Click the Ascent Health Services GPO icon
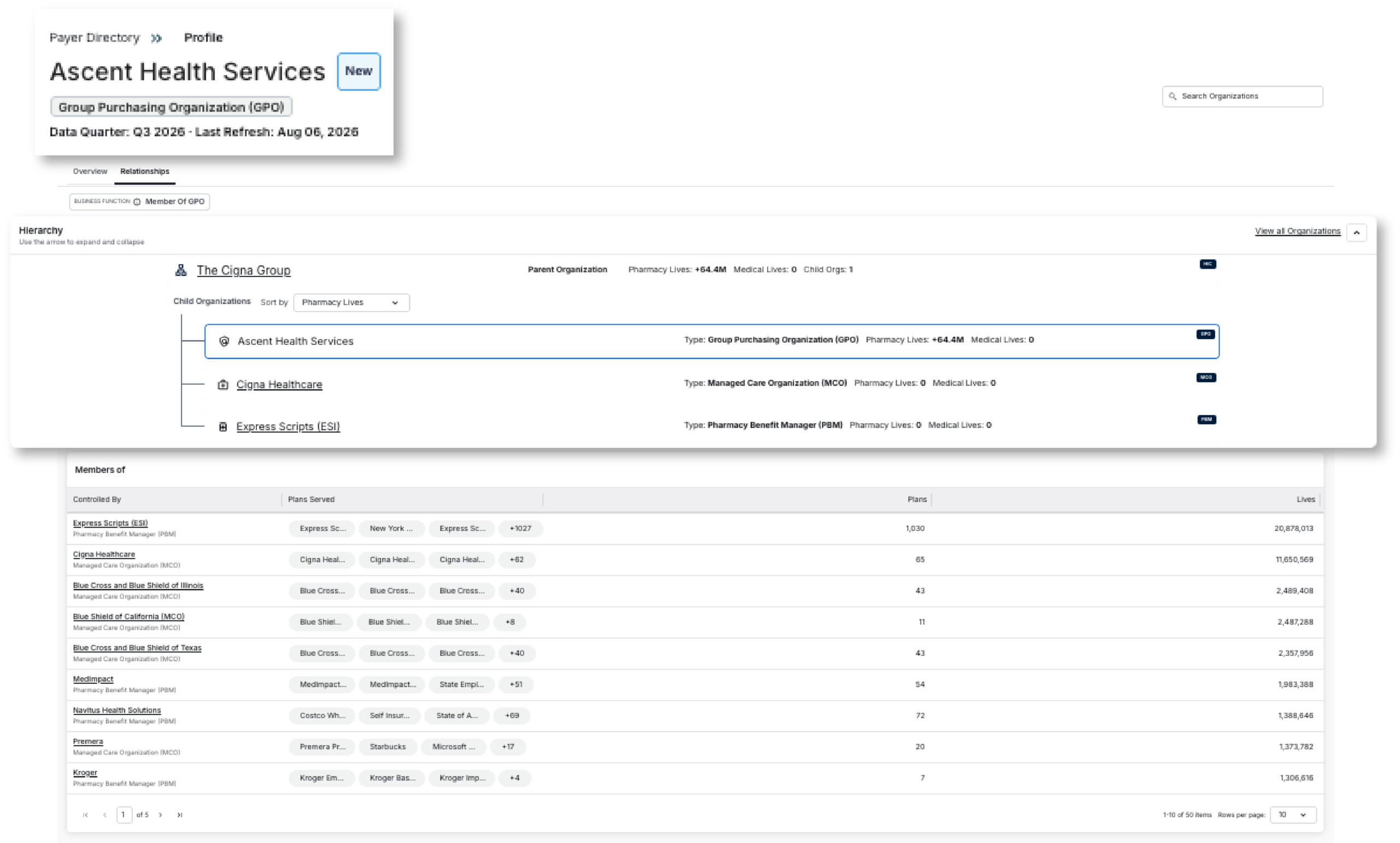 point(224,341)
